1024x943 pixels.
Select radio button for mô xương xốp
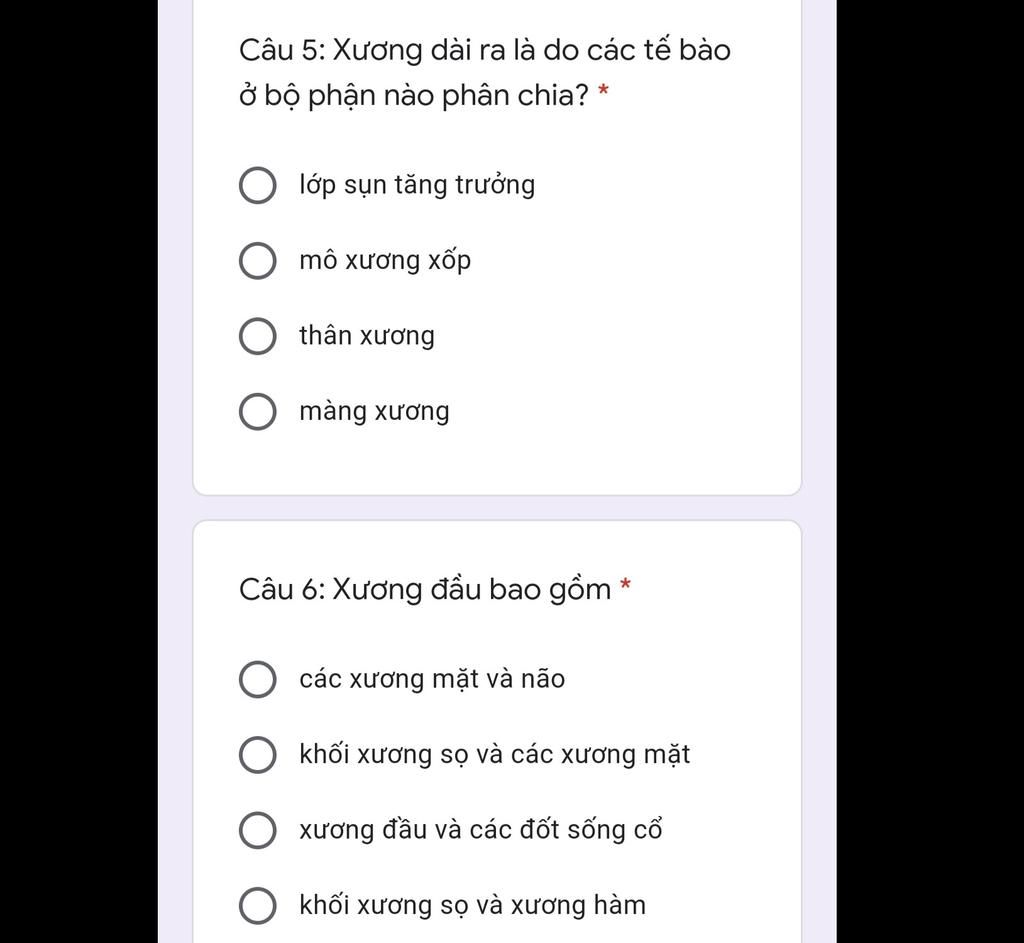257,261
